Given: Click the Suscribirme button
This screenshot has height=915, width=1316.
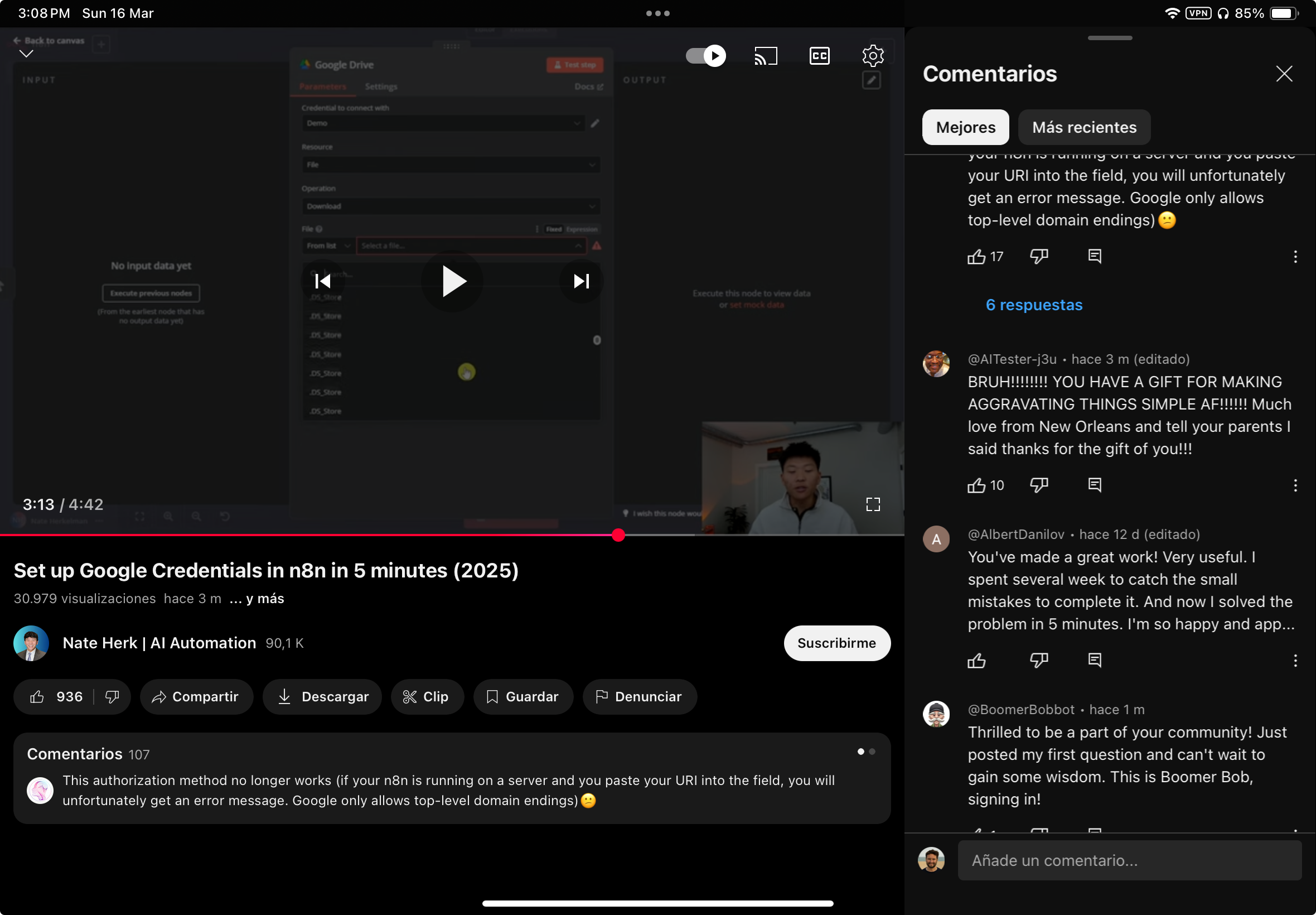Looking at the screenshot, I should [x=836, y=643].
